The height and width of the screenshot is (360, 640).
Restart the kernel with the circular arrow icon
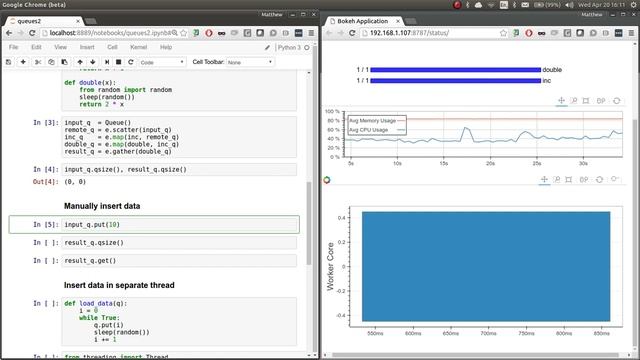131,62
